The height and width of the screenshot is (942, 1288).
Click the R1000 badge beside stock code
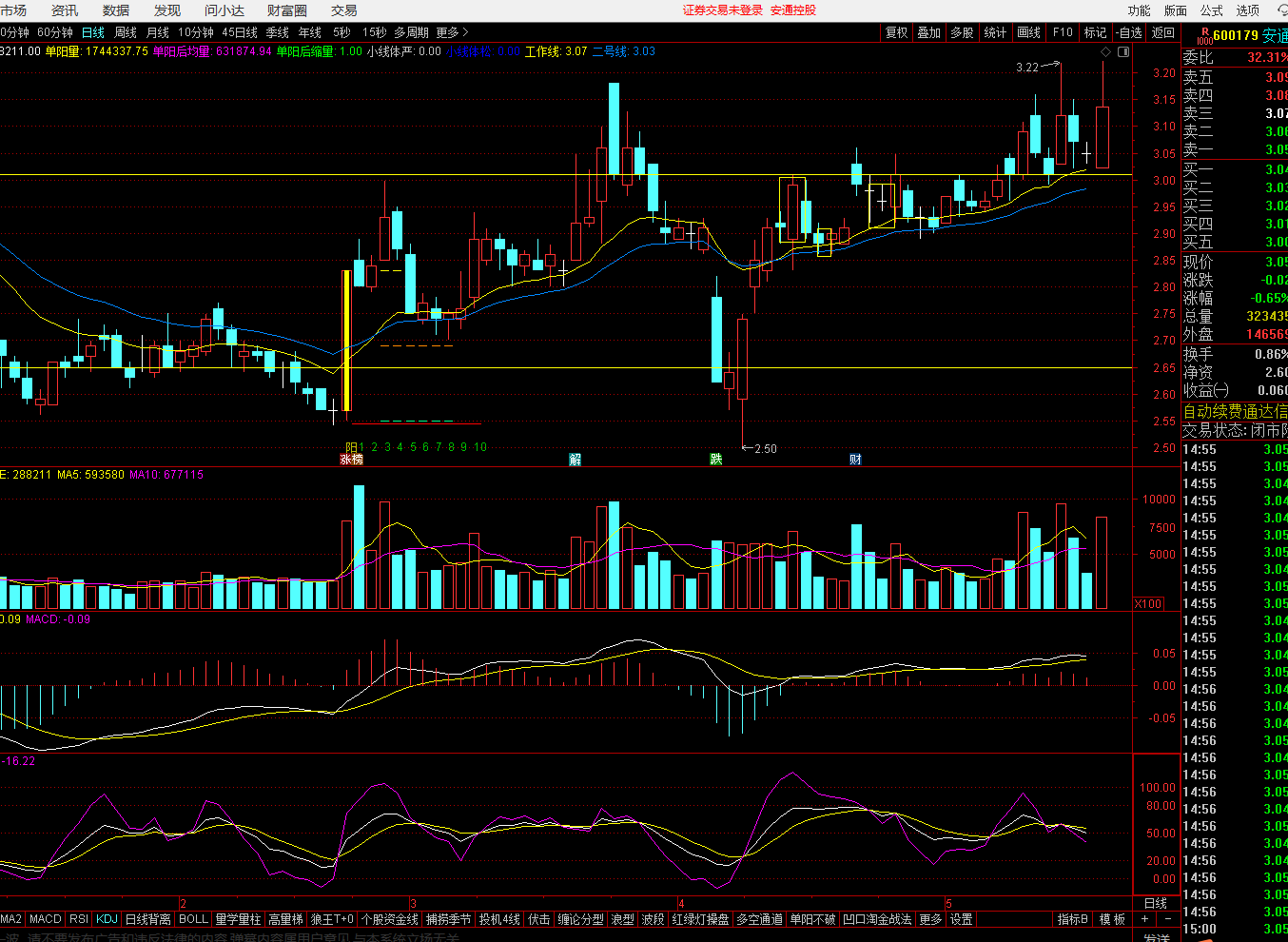tap(1204, 35)
